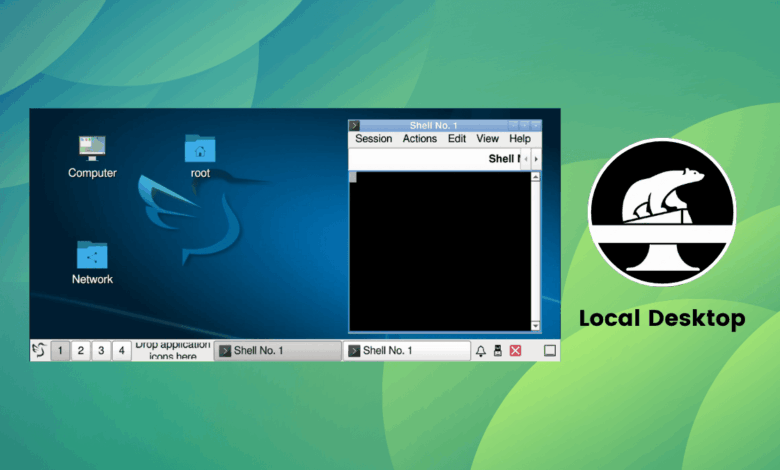Select the Shell tab in the tab bar
The image size is (780, 470).
coord(504,159)
